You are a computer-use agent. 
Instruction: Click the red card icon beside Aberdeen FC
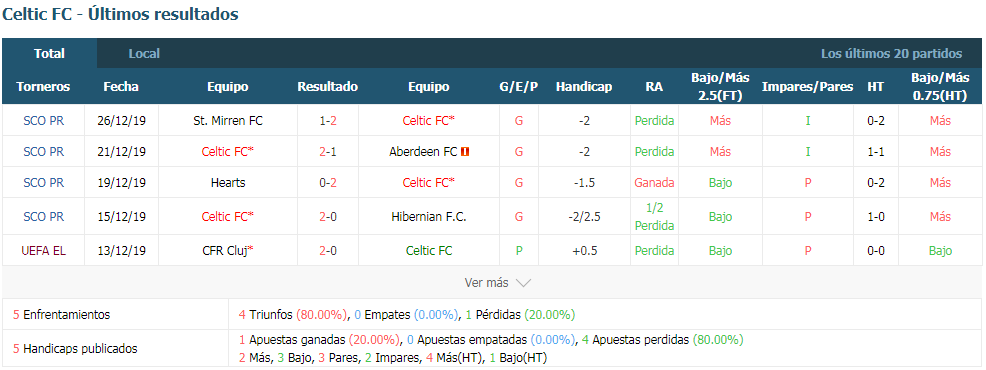465,152
